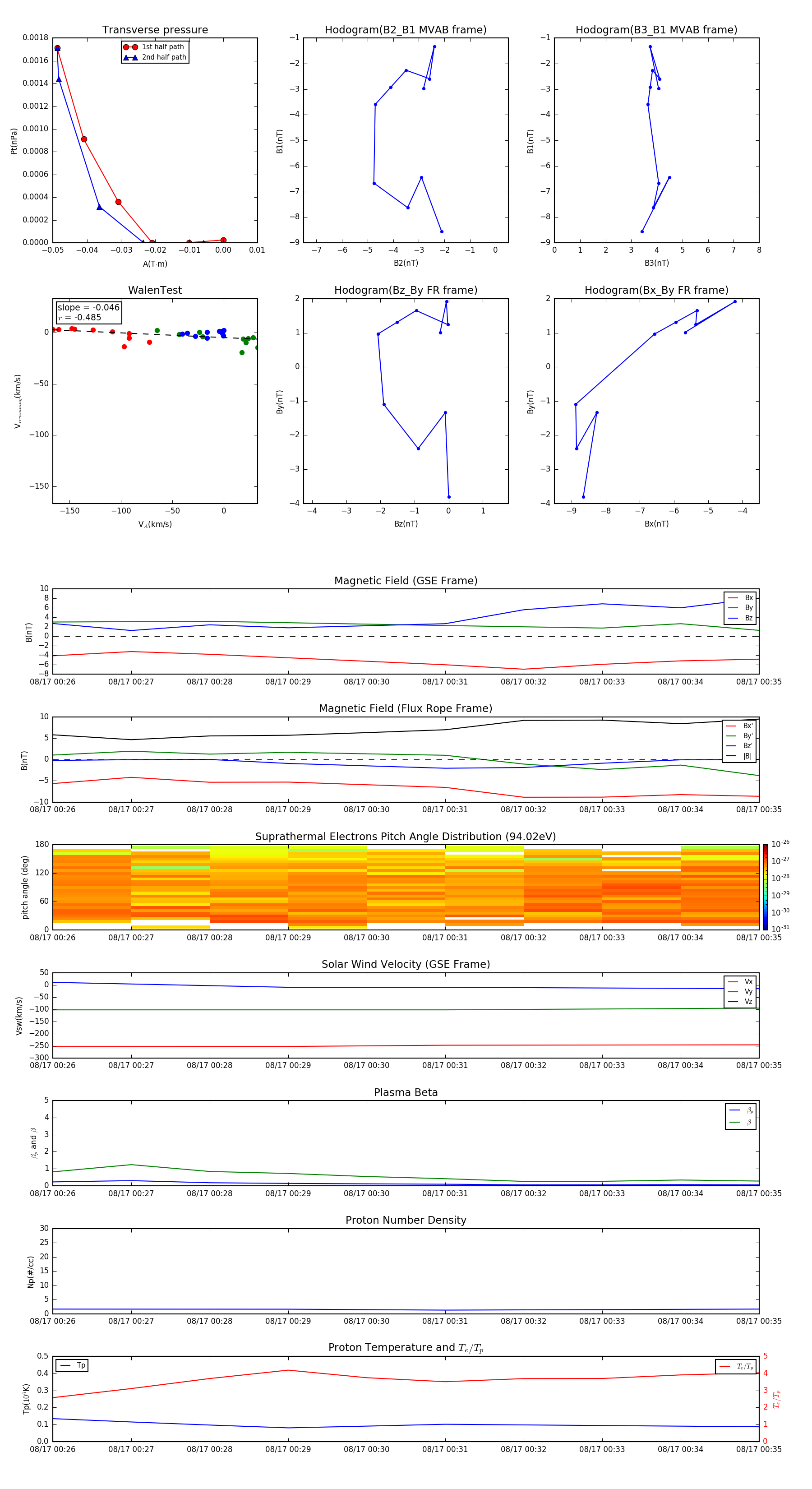The image size is (812, 1489).
Task: Click the "Proton Temperature and Te/Tp" title
Action: point(406,1348)
